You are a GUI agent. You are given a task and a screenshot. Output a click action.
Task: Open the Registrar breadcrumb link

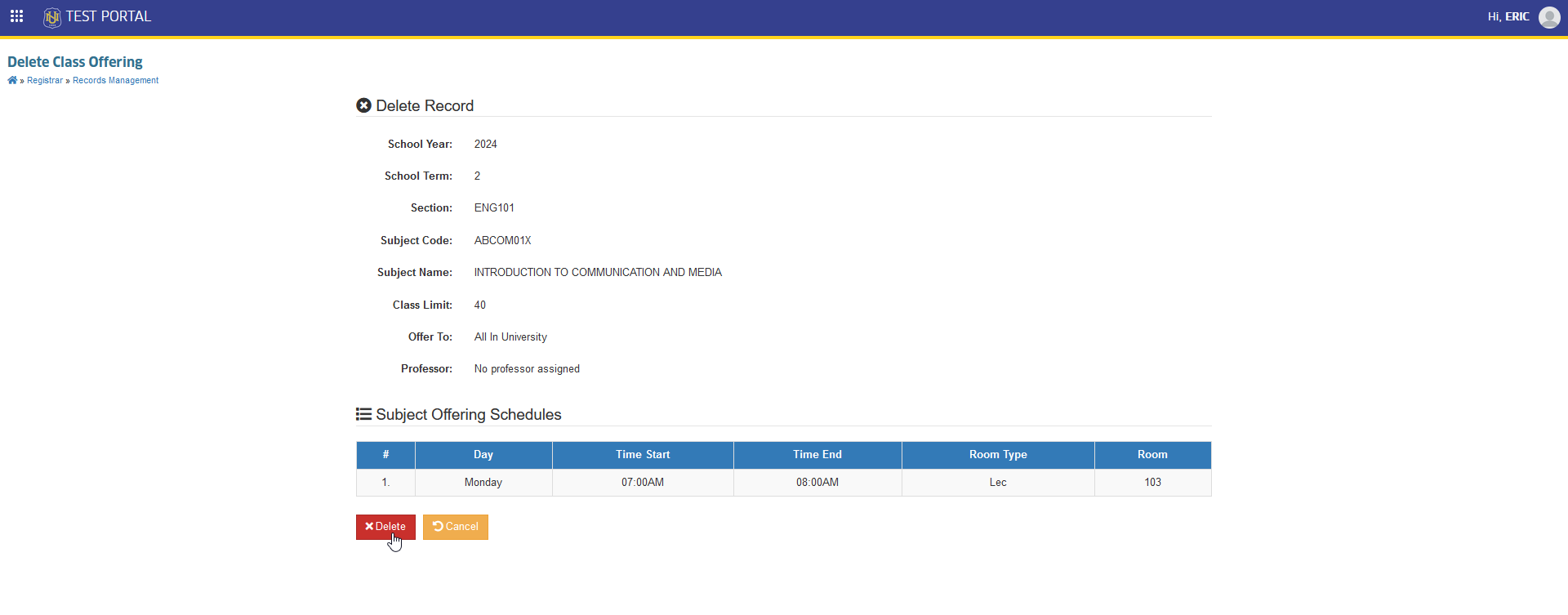[x=45, y=80]
